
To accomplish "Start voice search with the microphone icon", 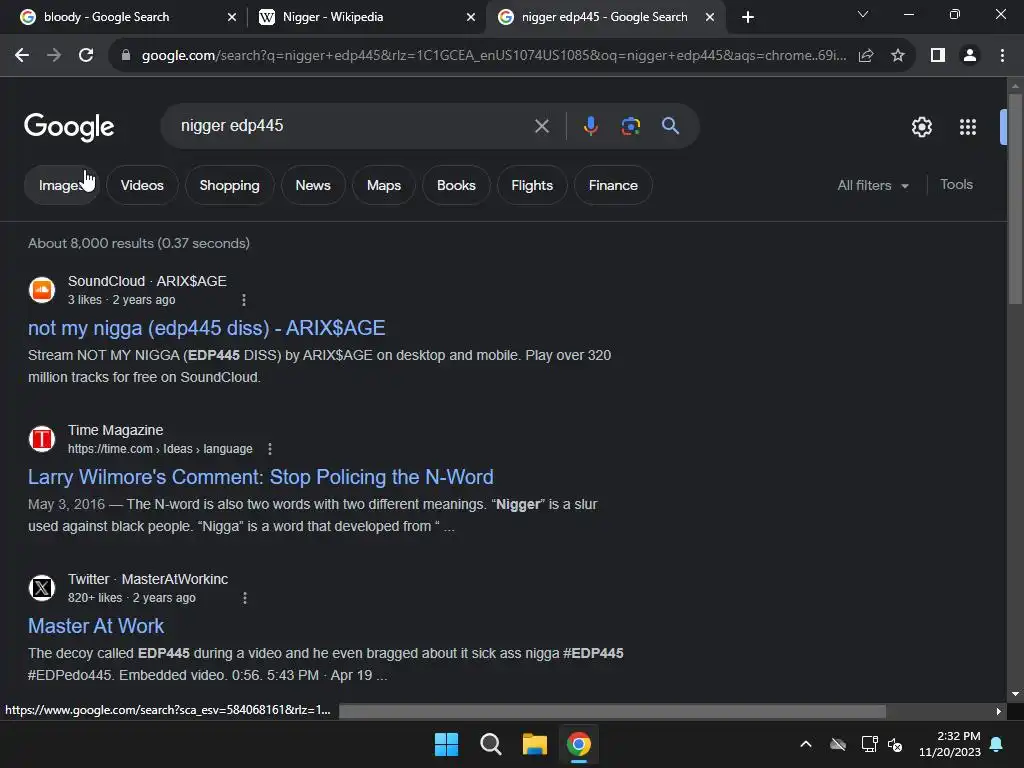I will point(590,126).
